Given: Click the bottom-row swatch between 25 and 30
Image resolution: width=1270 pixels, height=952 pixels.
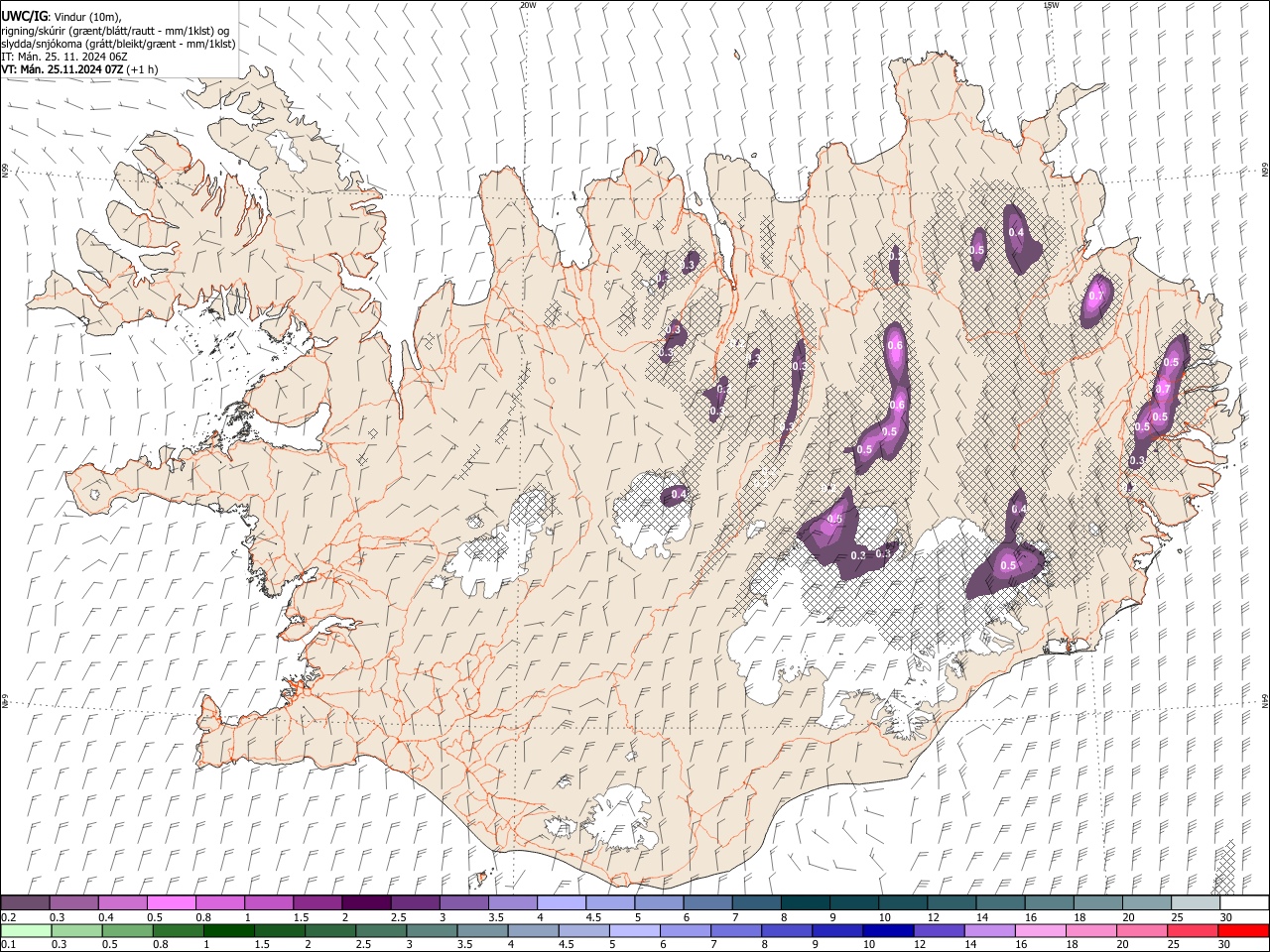Looking at the screenshot, I should pyautogui.click(x=1193, y=930).
